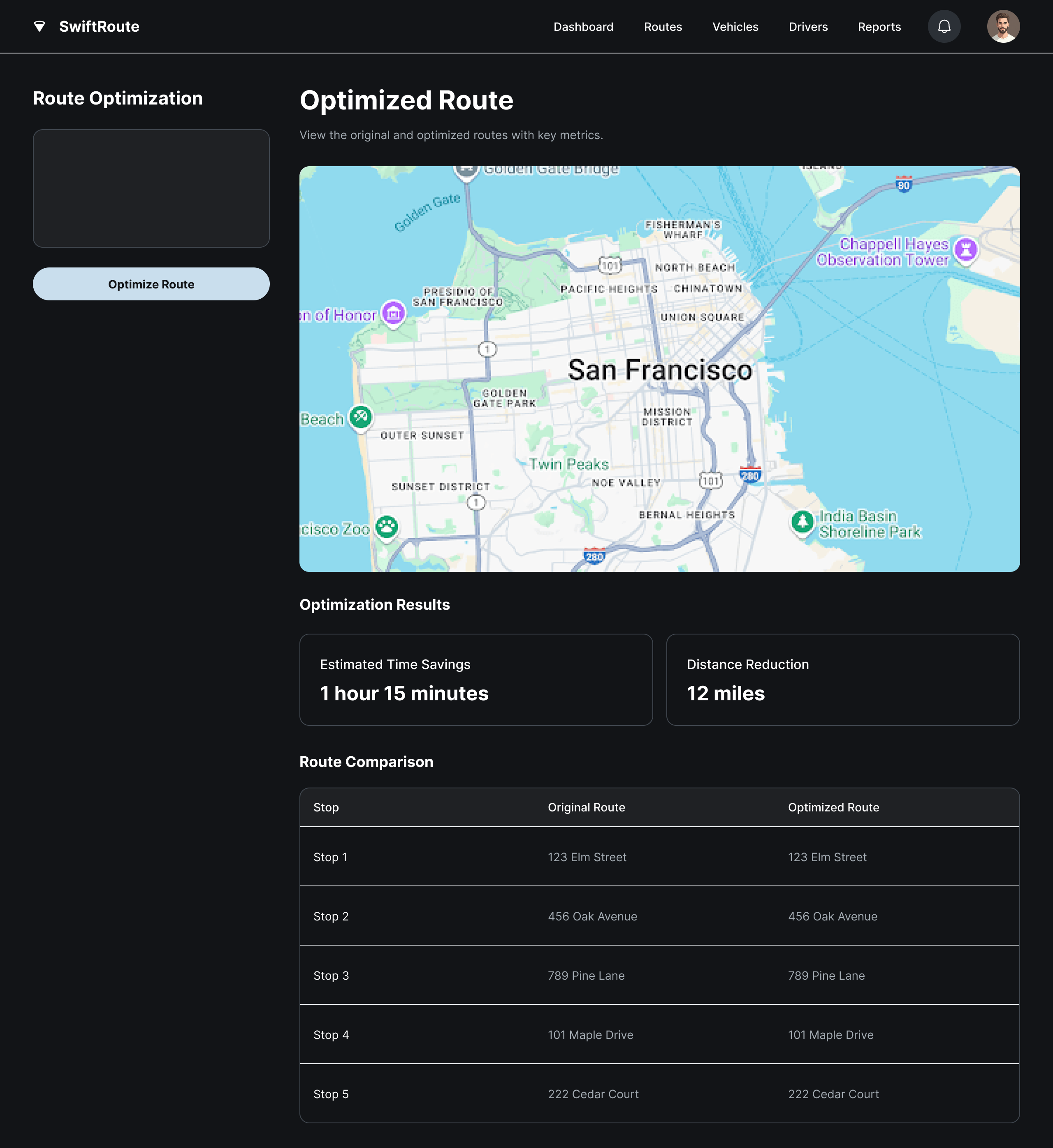The width and height of the screenshot is (1053, 1148).
Task: Select India Basin Shoreline Park marker
Action: pos(803,521)
